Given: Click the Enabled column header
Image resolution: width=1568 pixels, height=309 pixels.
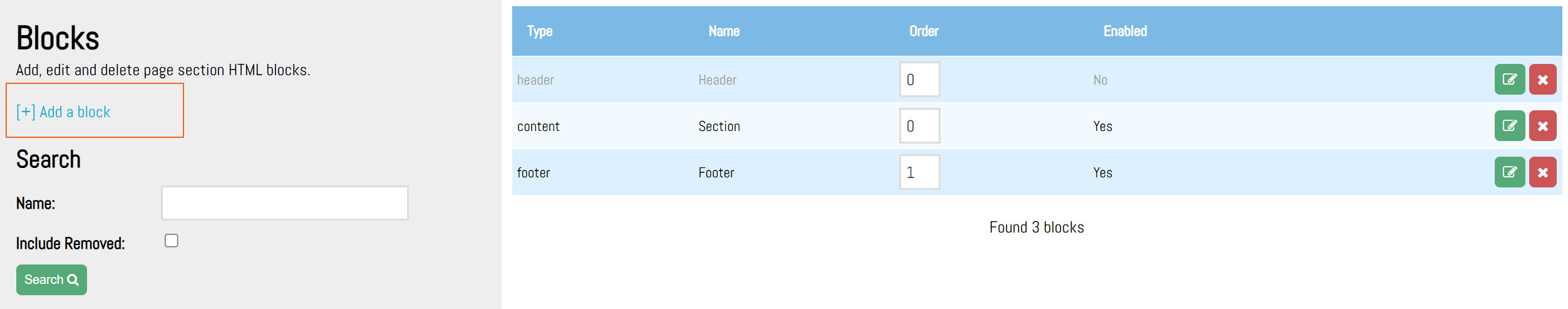Looking at the screenshot, I should tap(1125, 31).
